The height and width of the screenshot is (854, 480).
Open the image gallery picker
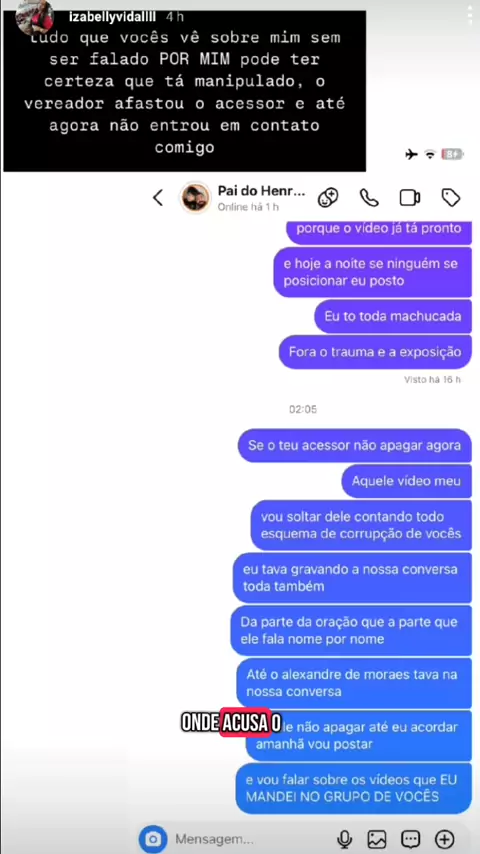tap(377, 839)
